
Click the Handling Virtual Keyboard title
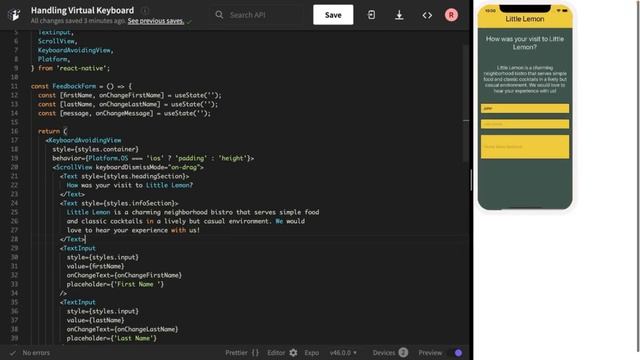82,10
